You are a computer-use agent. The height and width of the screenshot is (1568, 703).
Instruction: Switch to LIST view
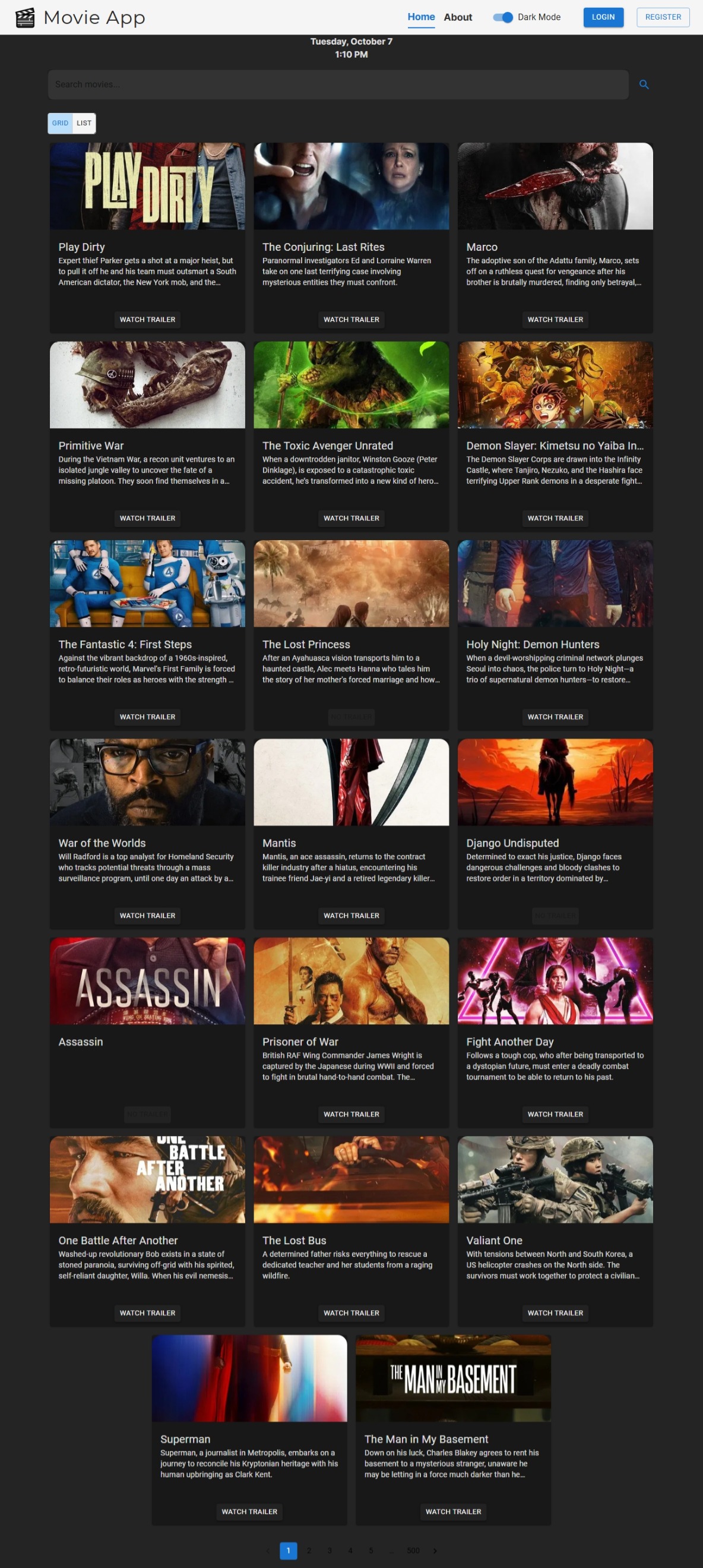(x=84, y=123)
